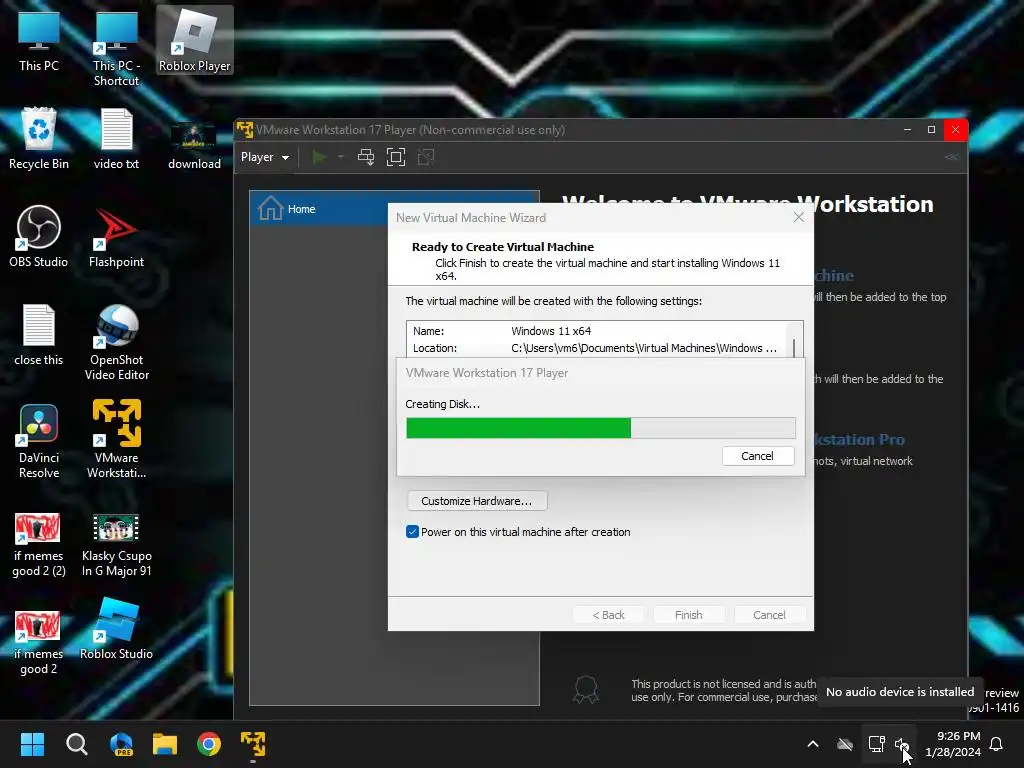This screenshot has width=1024, height=768.
Task: Launch DaVinci Resolve shortcut
Action: [x=39, y=441]
